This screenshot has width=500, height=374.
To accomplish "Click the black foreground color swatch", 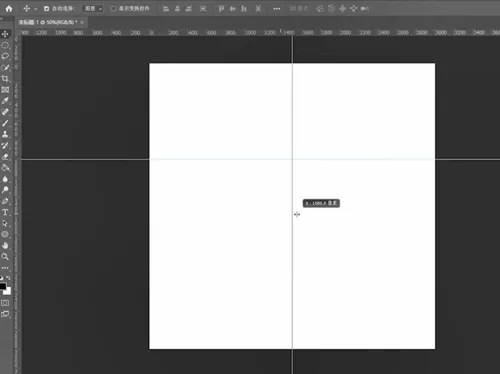I will coord(3,287).
